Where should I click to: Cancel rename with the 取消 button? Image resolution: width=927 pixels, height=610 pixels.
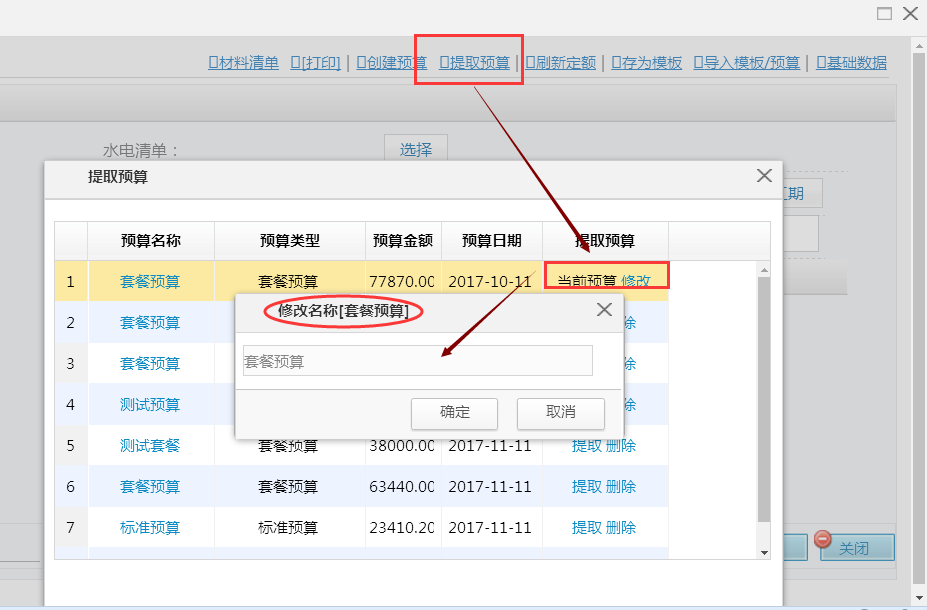[x=560, y=413]
